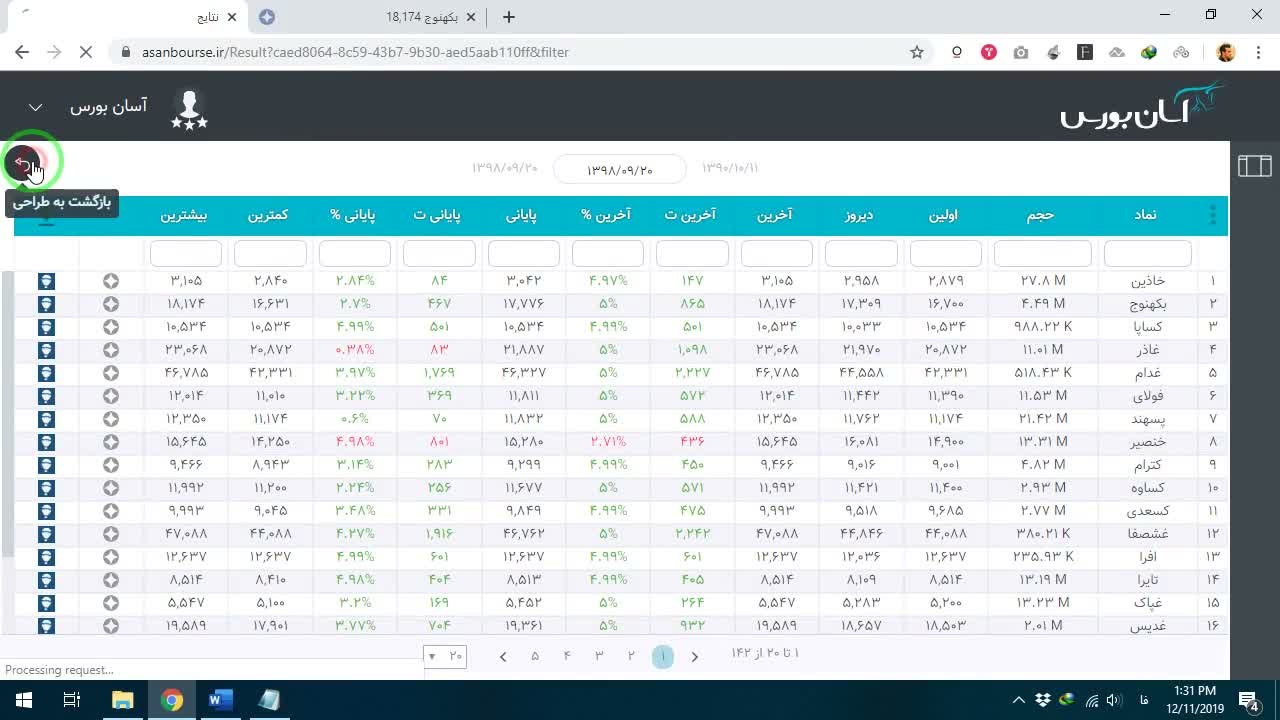Screen dimensions: 1280x720
Task: Click the plus icon in the کساپا row
Action: pyautogui.click(x=111, y=327)
